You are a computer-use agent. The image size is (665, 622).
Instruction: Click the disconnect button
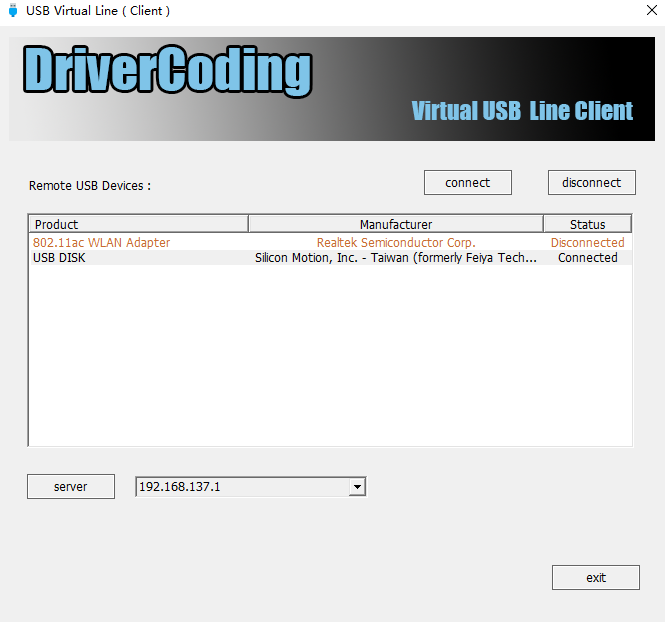[592, 183]
